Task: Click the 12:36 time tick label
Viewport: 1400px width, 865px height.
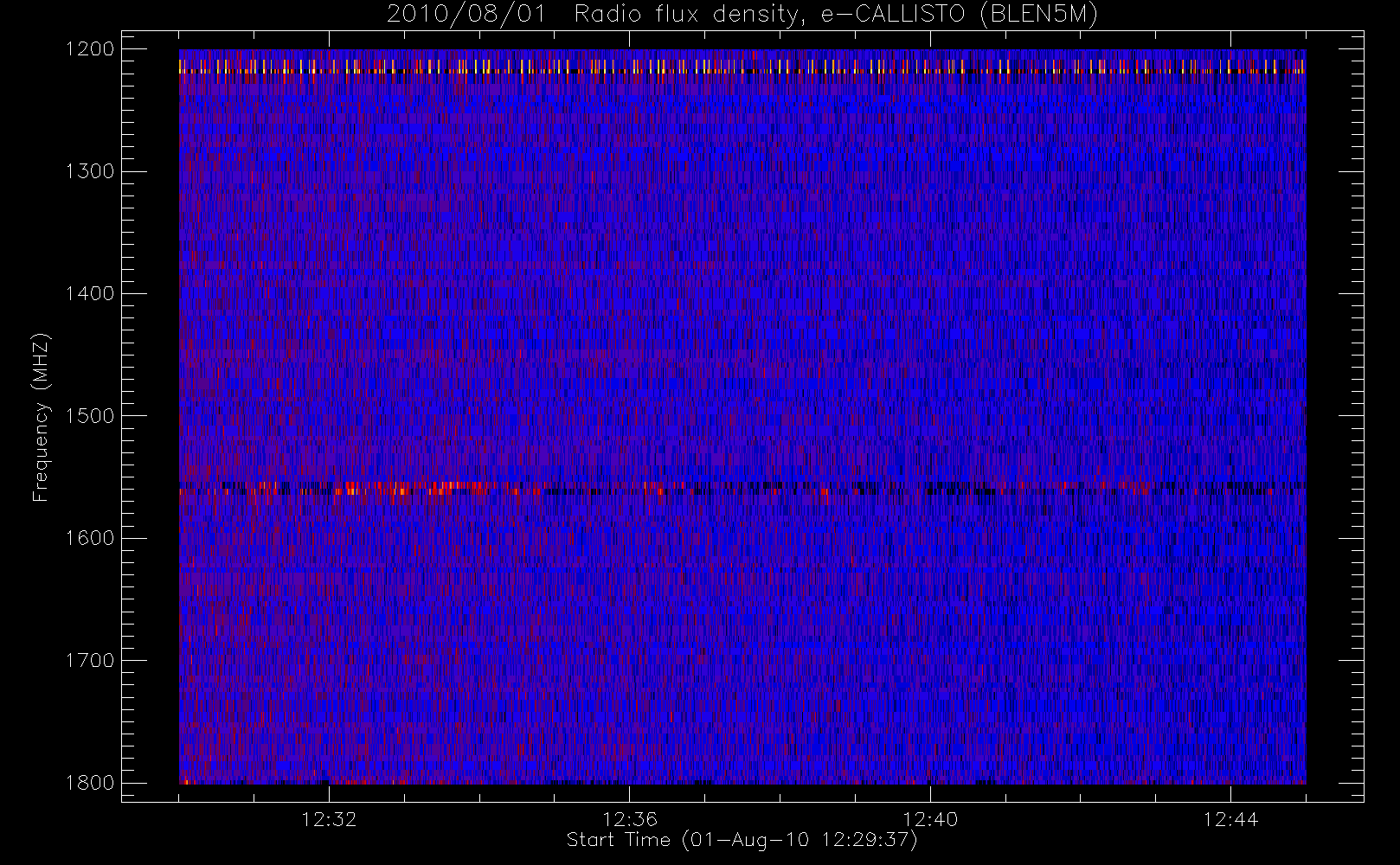Action: coord(630,819)
